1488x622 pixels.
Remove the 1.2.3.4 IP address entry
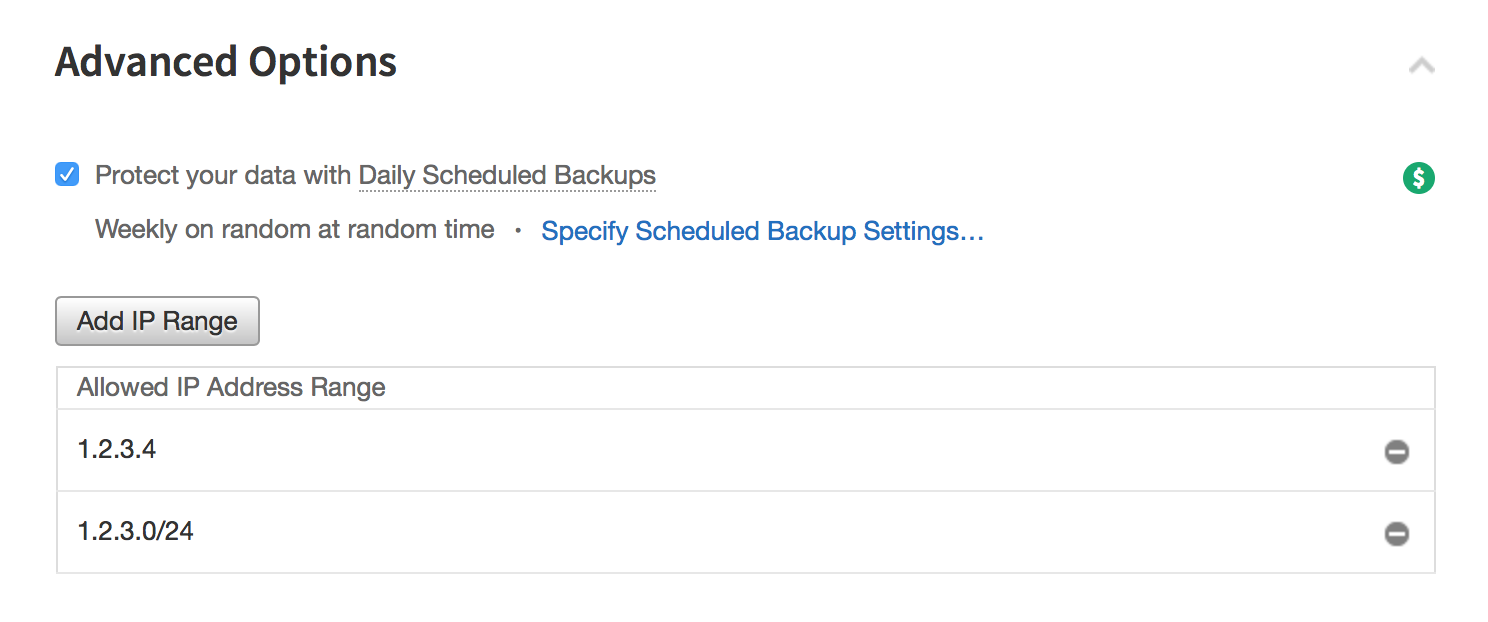1396,452
